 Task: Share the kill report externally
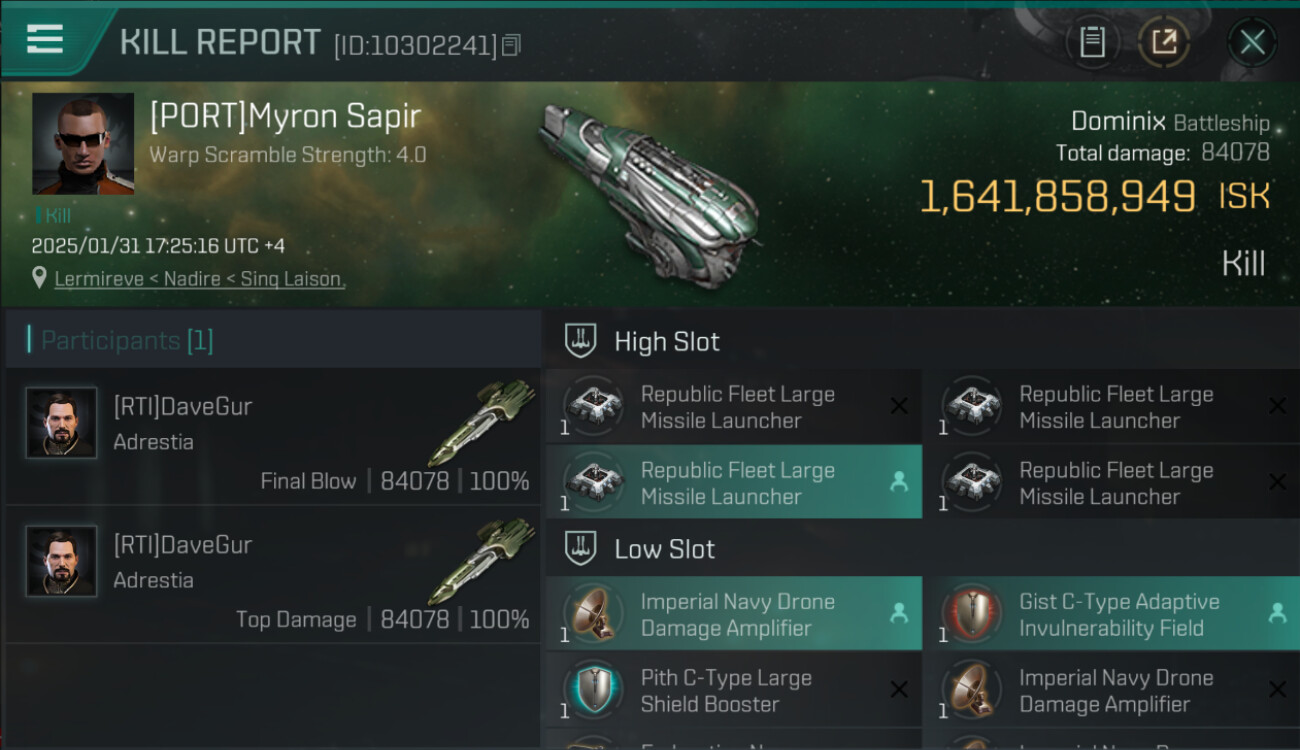[x=1164, y=42]
